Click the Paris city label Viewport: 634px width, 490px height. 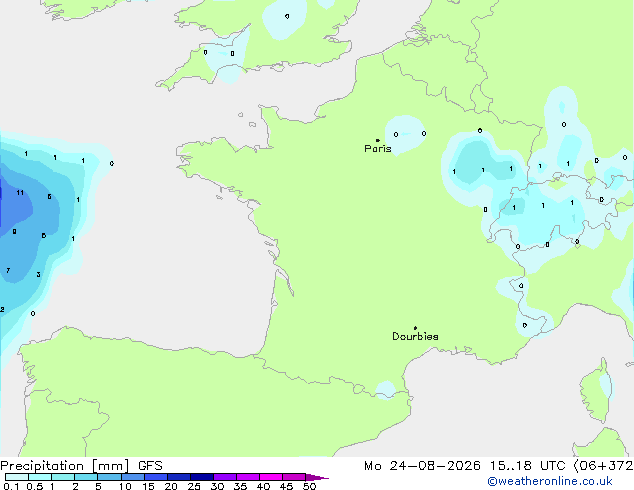(378, 149)
